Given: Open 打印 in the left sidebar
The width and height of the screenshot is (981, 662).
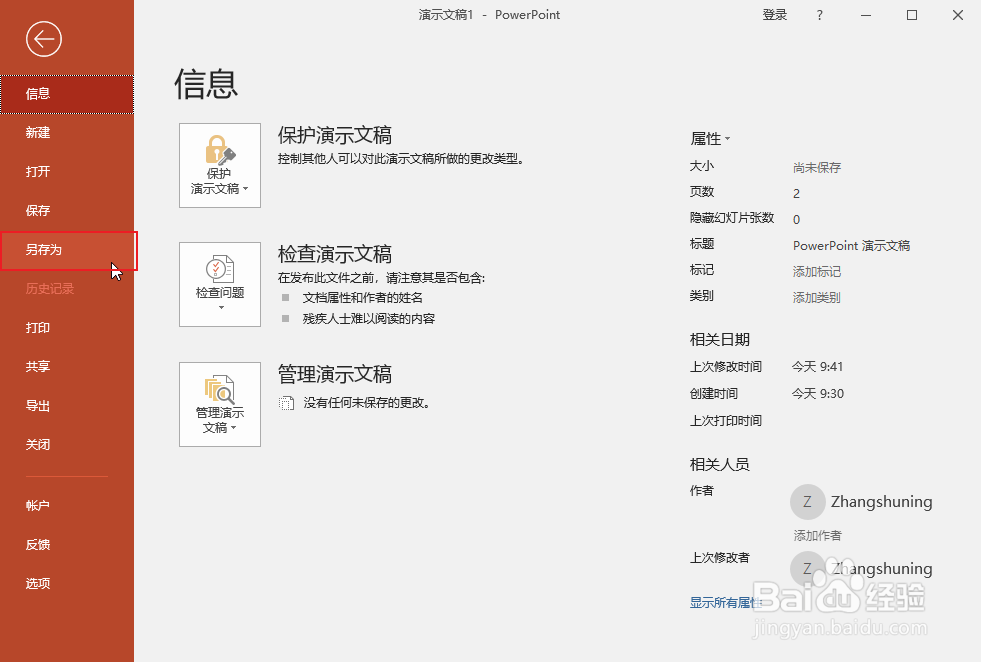Looking at the screenshot, I should [x=67, y=327].
